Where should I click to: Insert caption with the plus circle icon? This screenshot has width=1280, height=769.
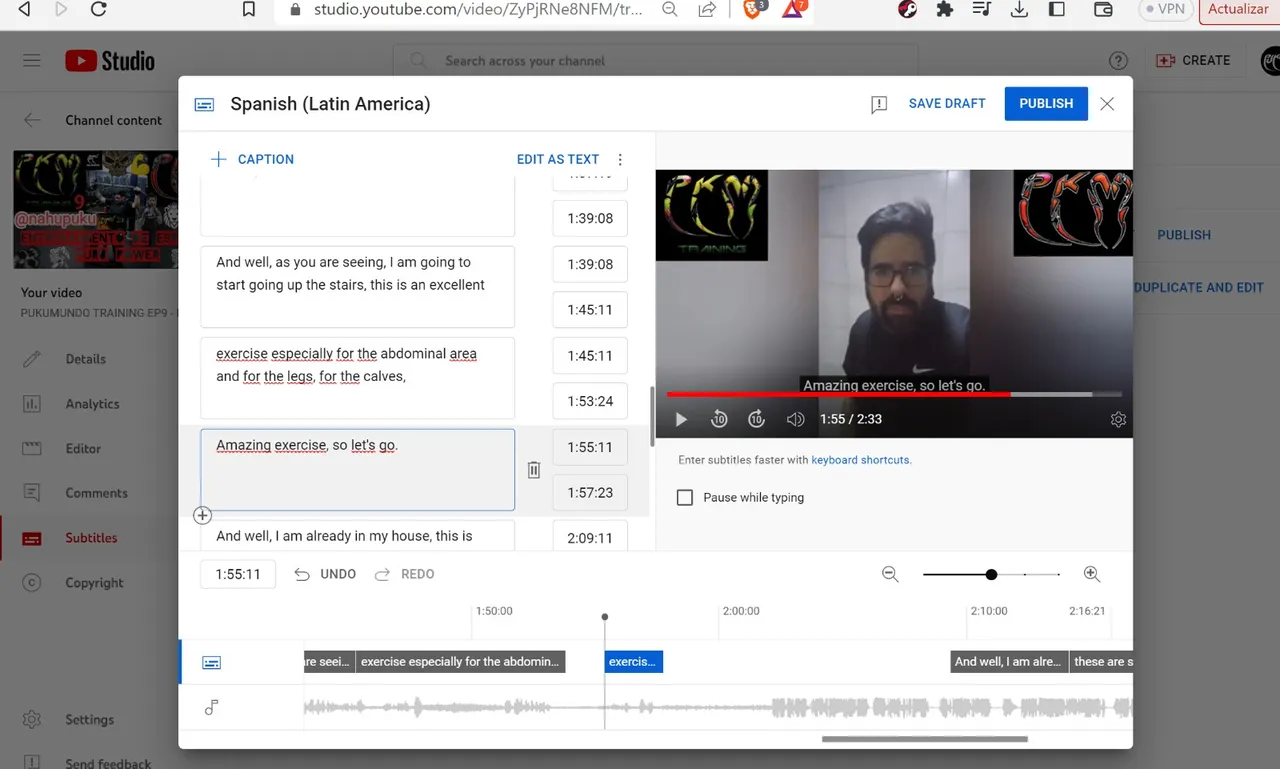pyautogui.click(x=202, y=515)
